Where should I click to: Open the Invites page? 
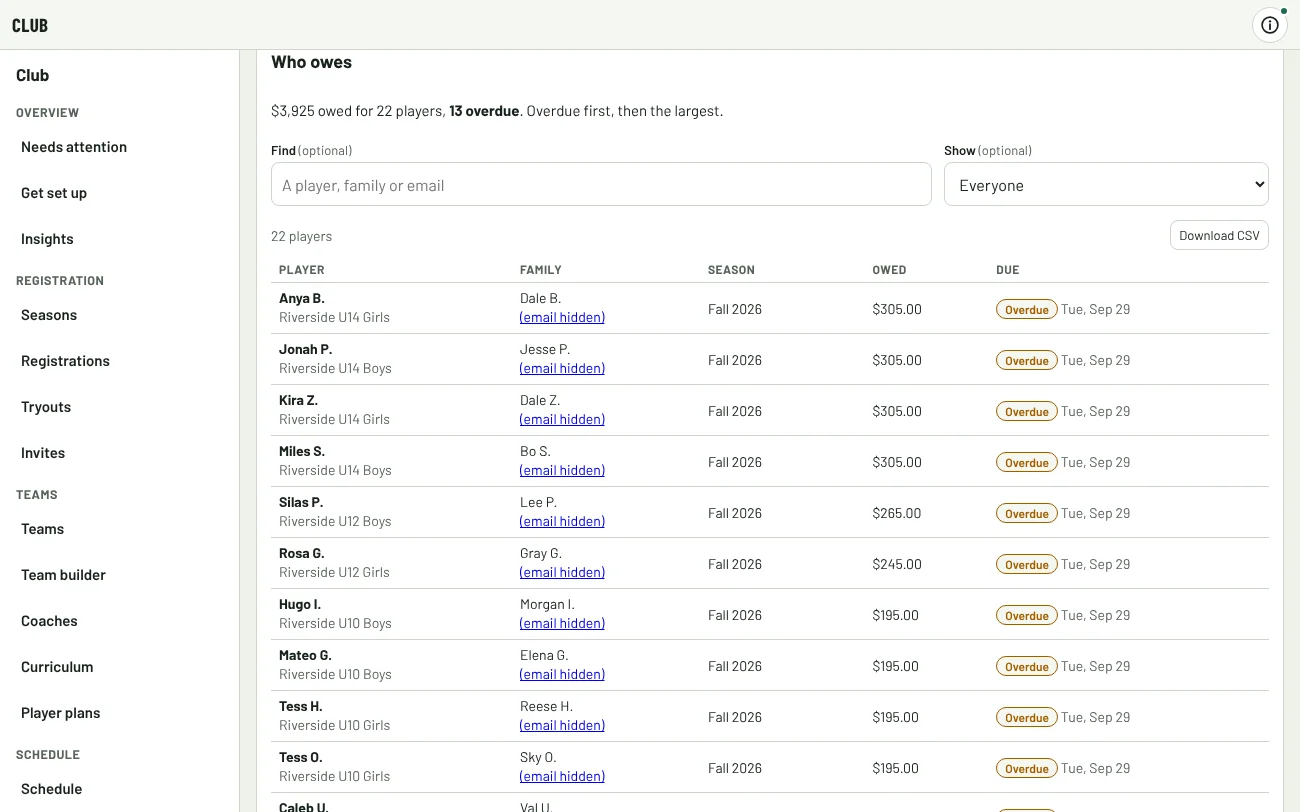43,453
